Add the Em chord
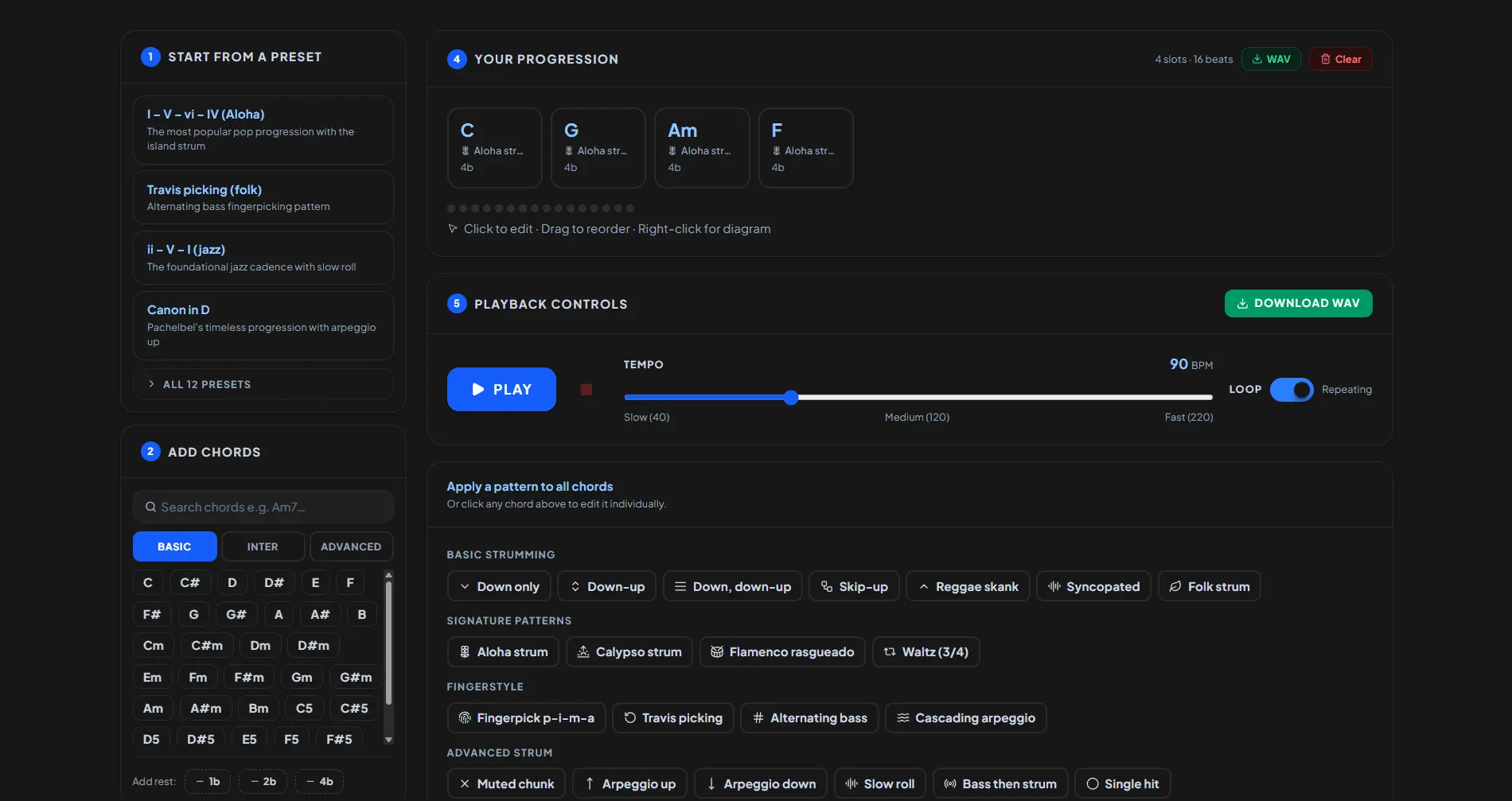 click(x=152, y=678)
